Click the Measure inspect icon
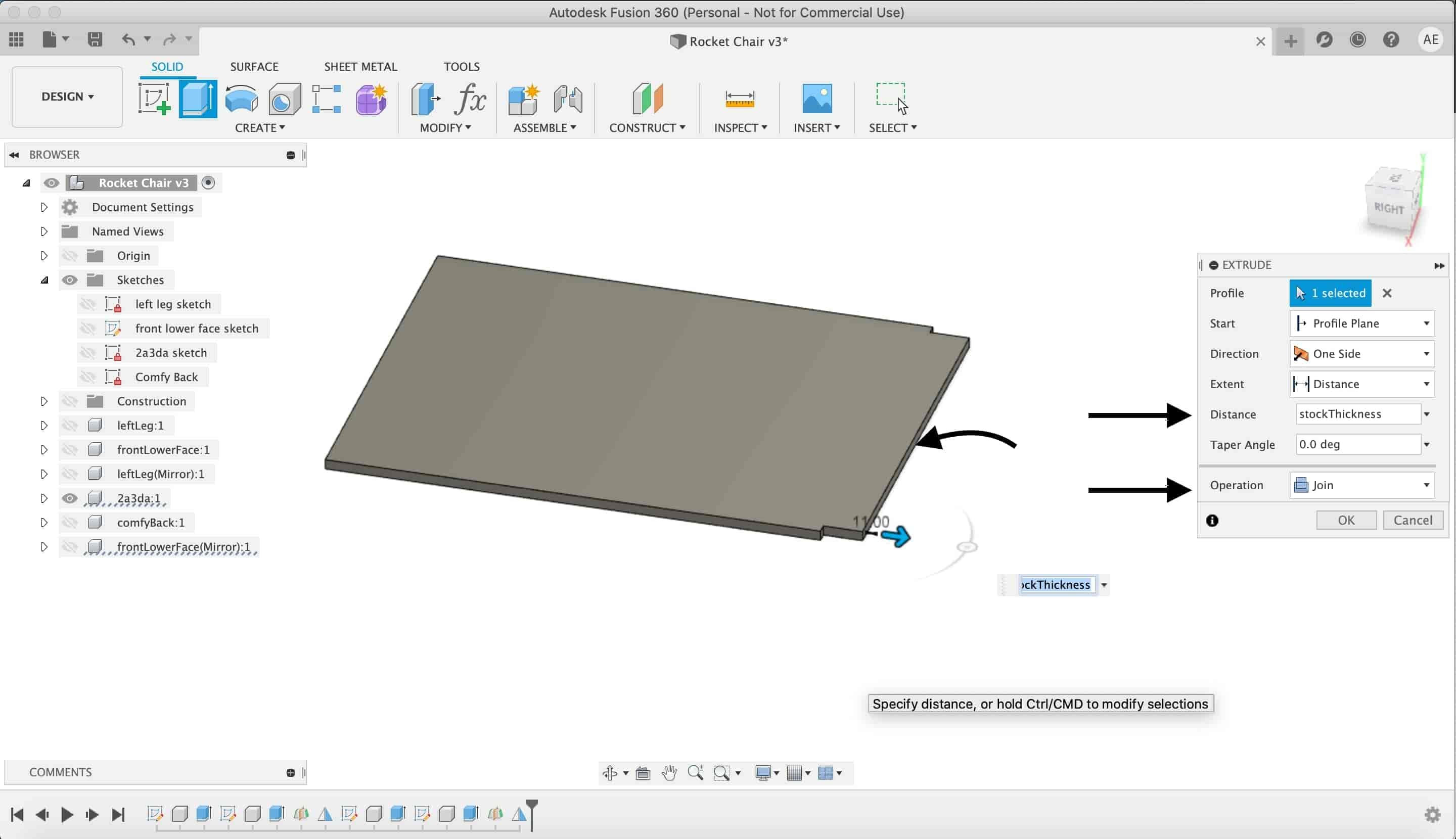 tap(740, 99)
